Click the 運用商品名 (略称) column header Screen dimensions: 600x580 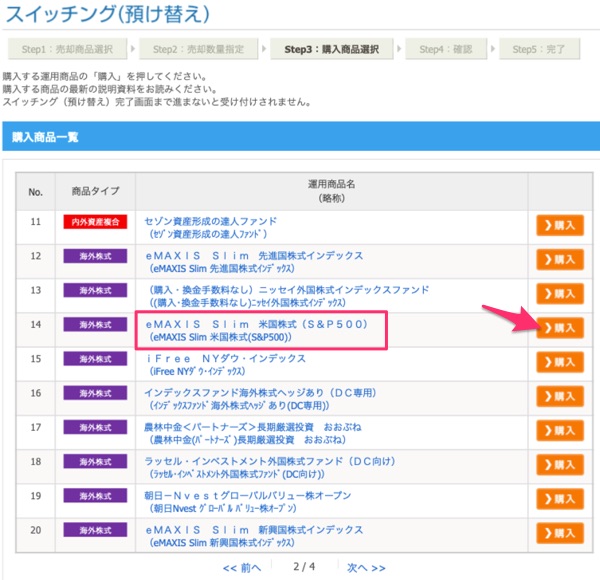331,191
